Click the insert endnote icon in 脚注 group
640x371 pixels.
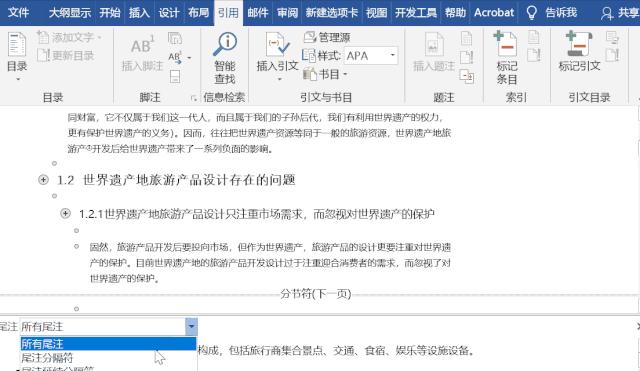coord(175,39)
